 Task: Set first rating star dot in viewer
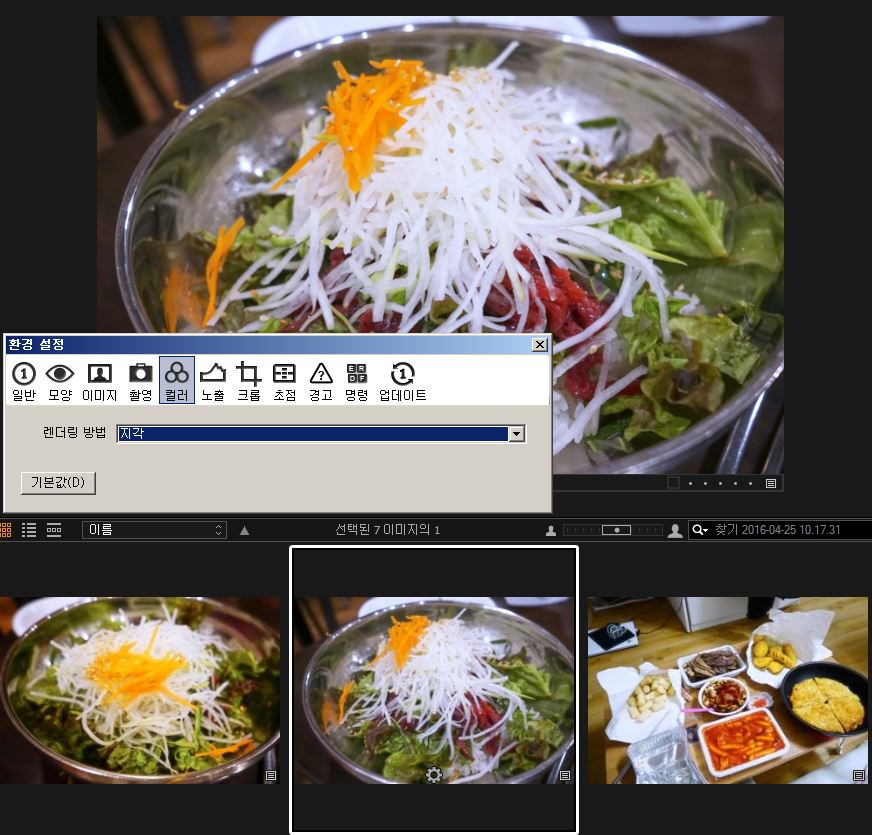(691, 483)
